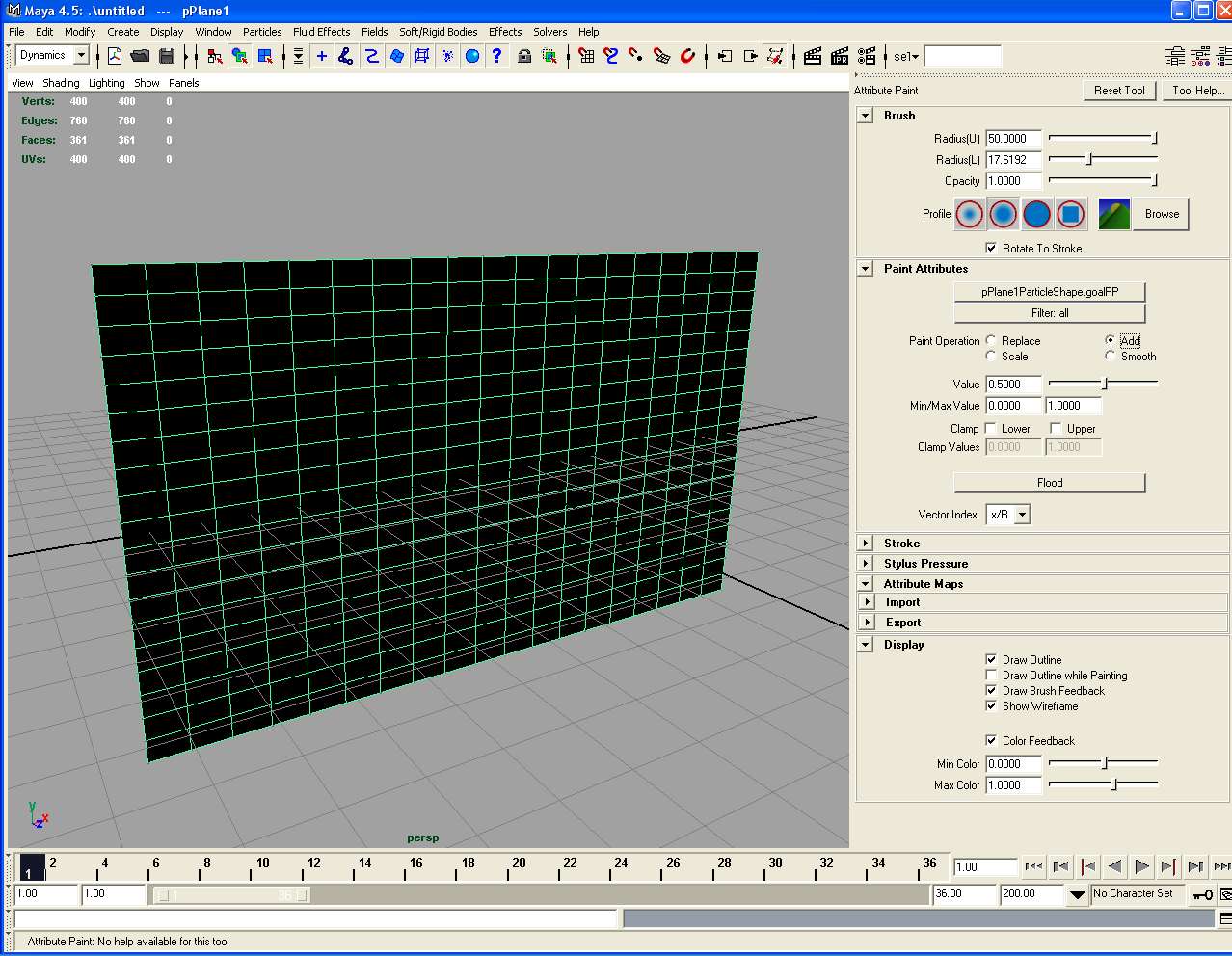Enable the Upper clamp checkbox

point(1056,428)
